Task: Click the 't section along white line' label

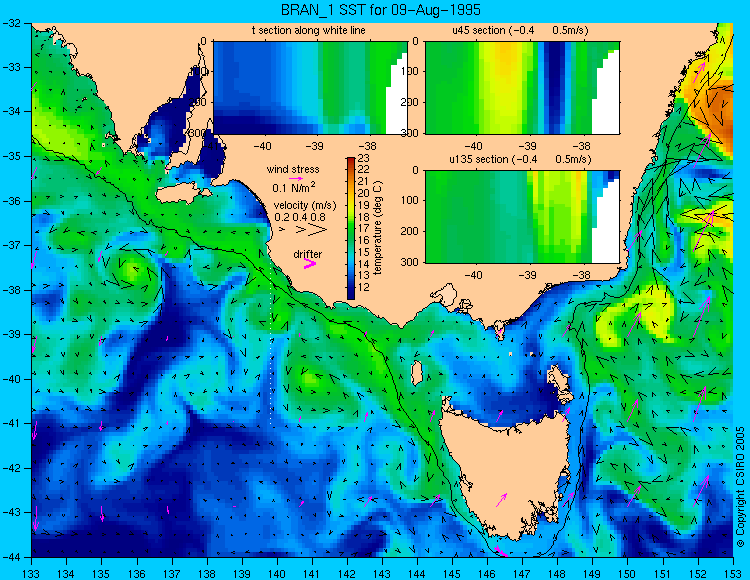Action: pos(309,31)
